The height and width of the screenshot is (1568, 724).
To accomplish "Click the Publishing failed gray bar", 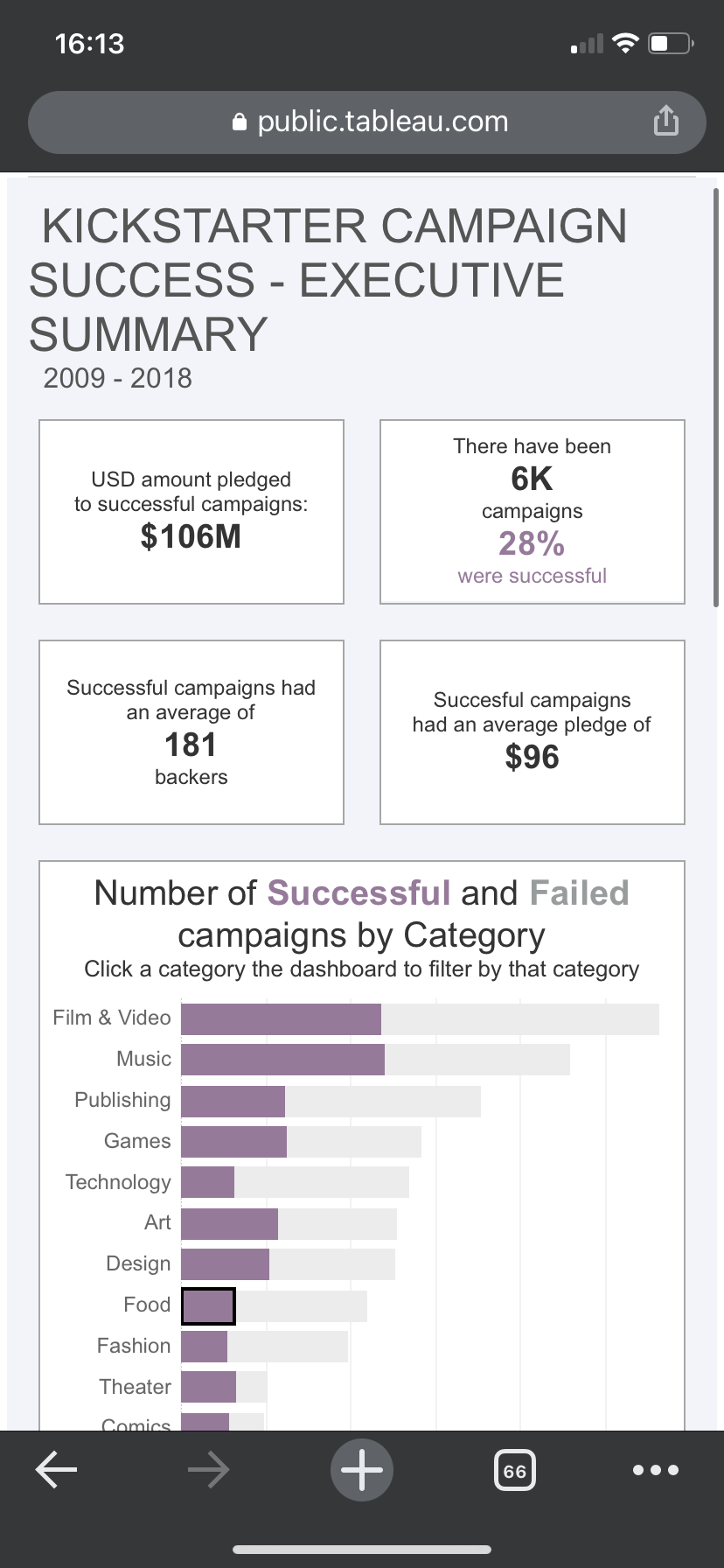I will tap(382, 1101).
